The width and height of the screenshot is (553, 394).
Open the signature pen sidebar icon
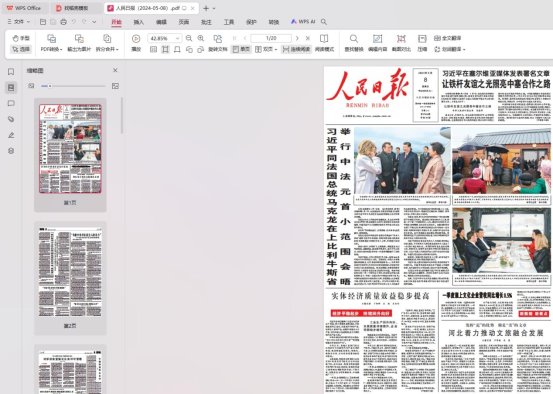coord(11,135)
